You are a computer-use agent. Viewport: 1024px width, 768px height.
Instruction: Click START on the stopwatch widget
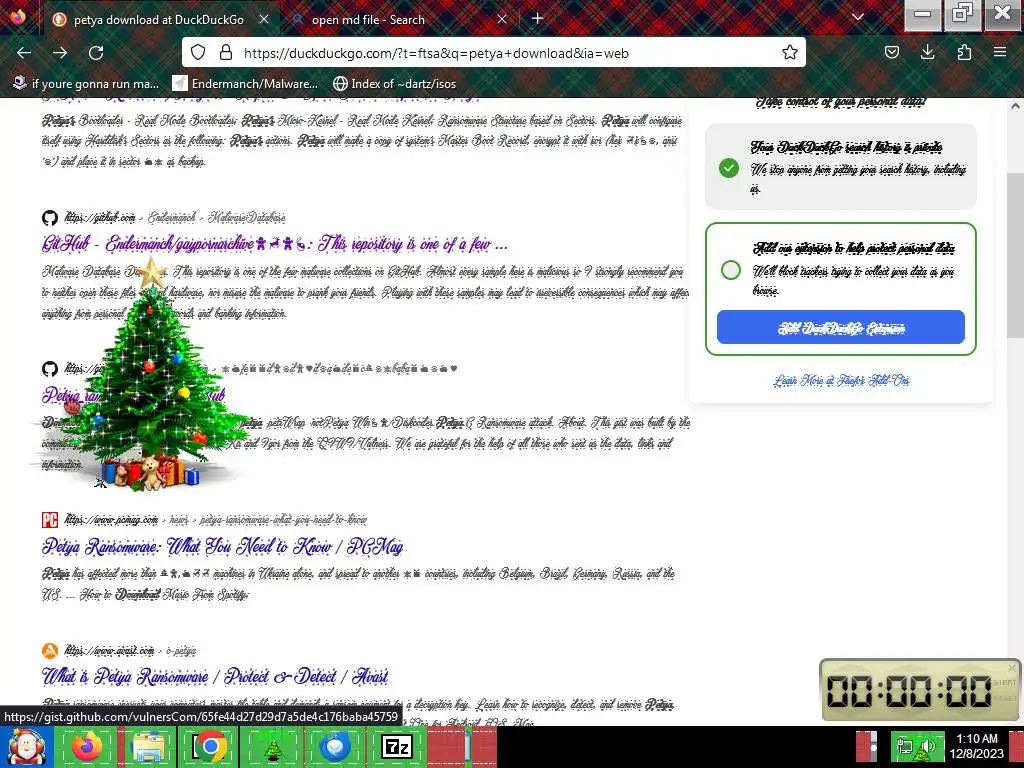coord(1004,682)
